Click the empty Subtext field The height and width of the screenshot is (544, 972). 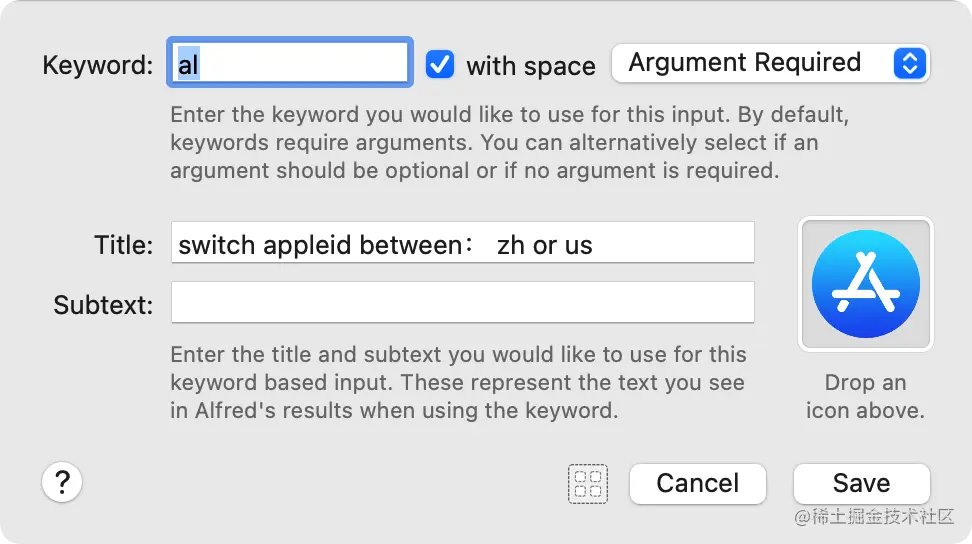point(462,302)
